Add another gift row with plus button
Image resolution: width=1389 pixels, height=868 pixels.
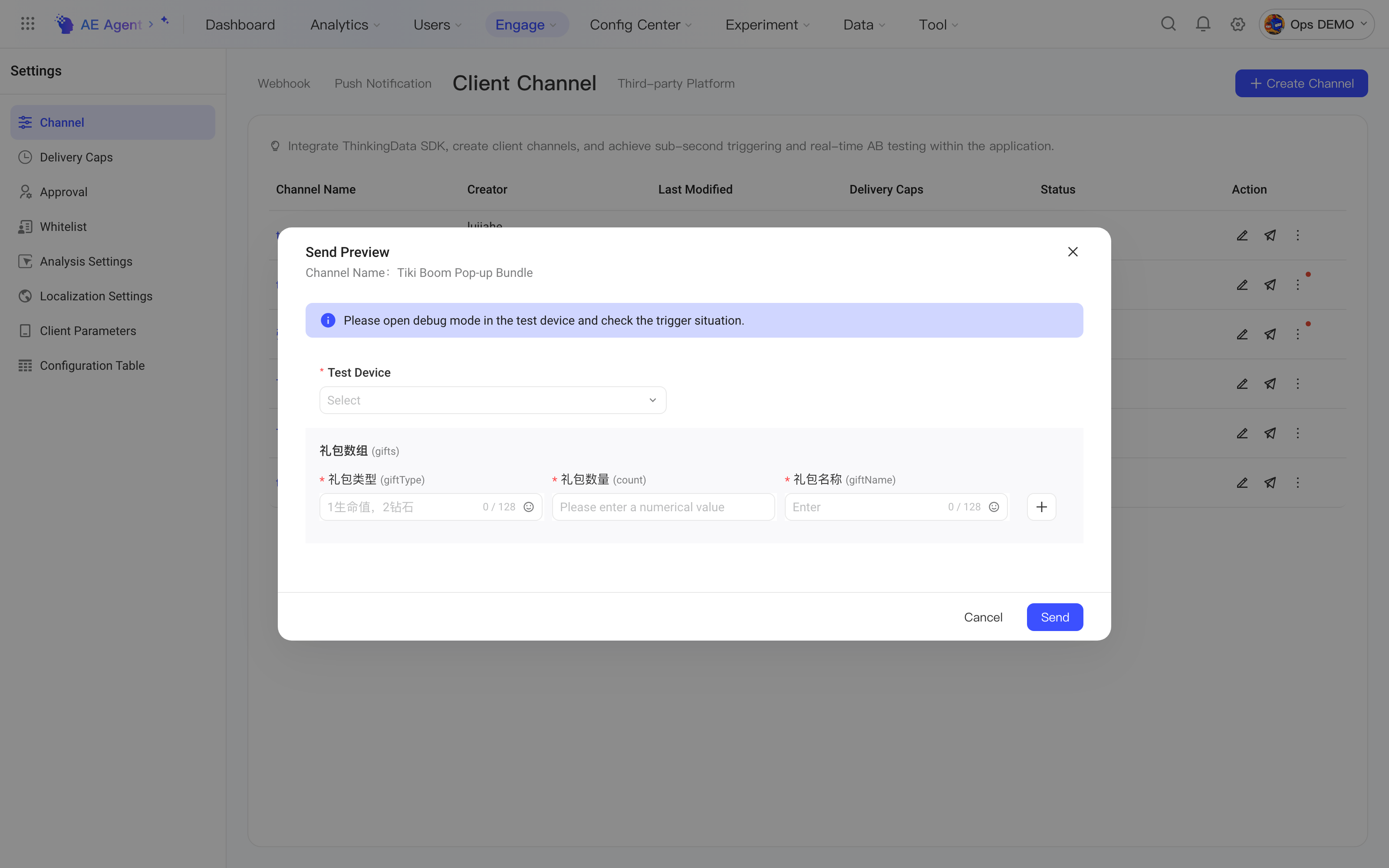tap(1041, 507)
